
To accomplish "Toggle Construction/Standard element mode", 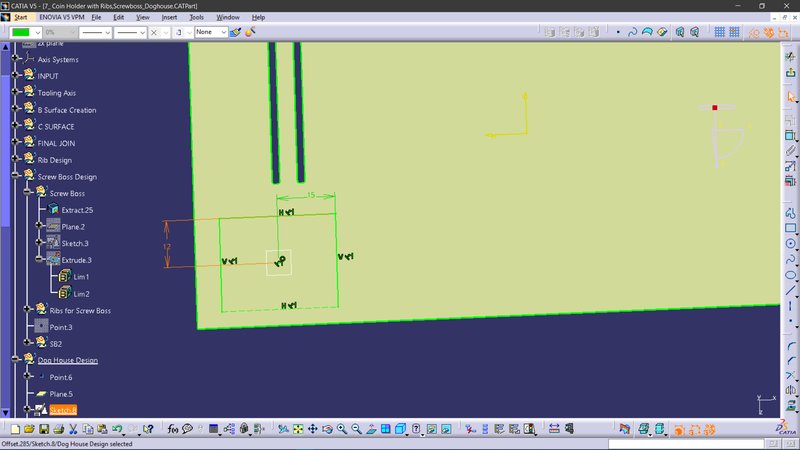I will (754, 32).
